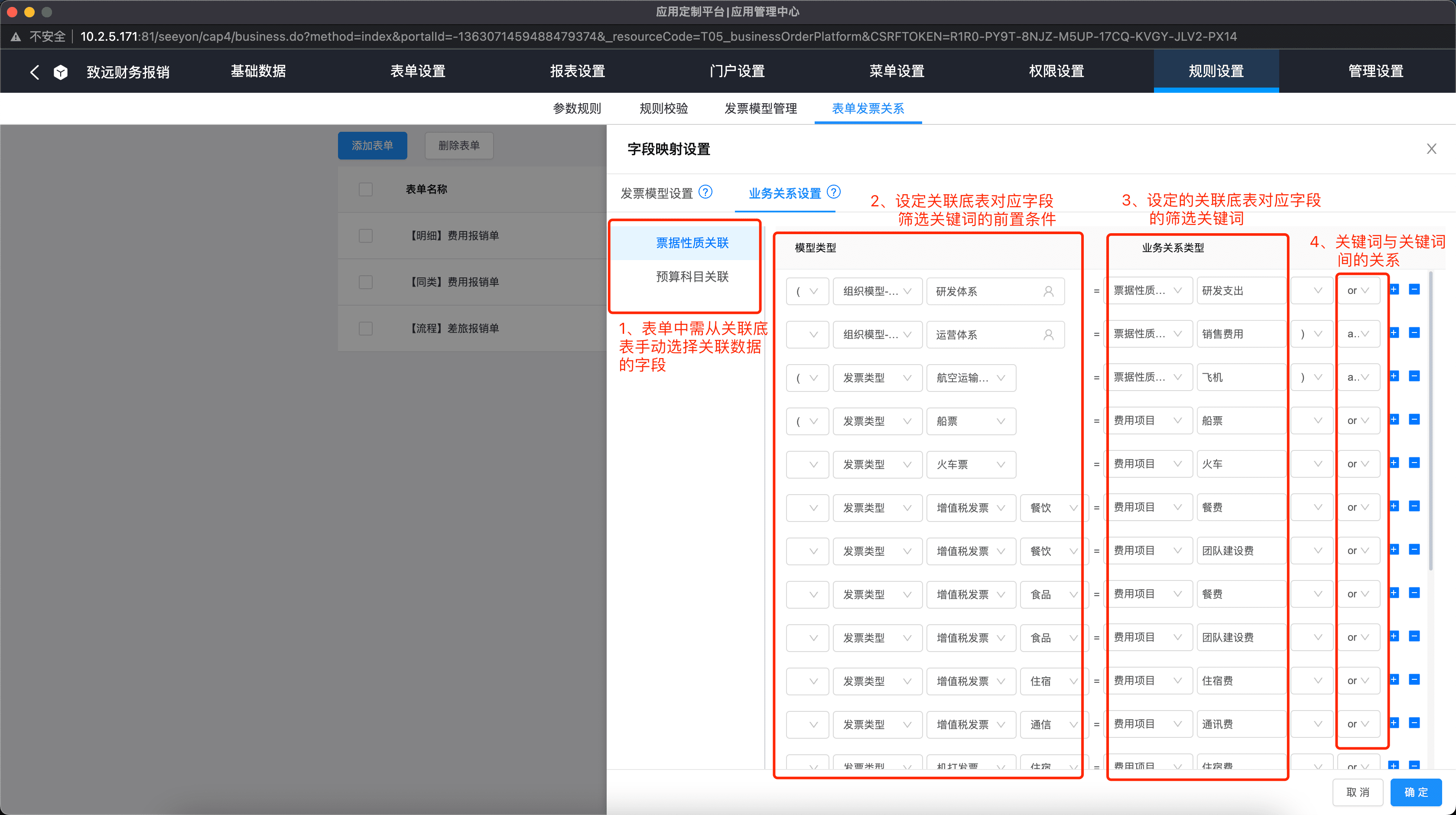Click the 团队建设费 field in 餐饮 row
The width and height of the screenshot is (1456, 815).
click(x=1241, y=550)
